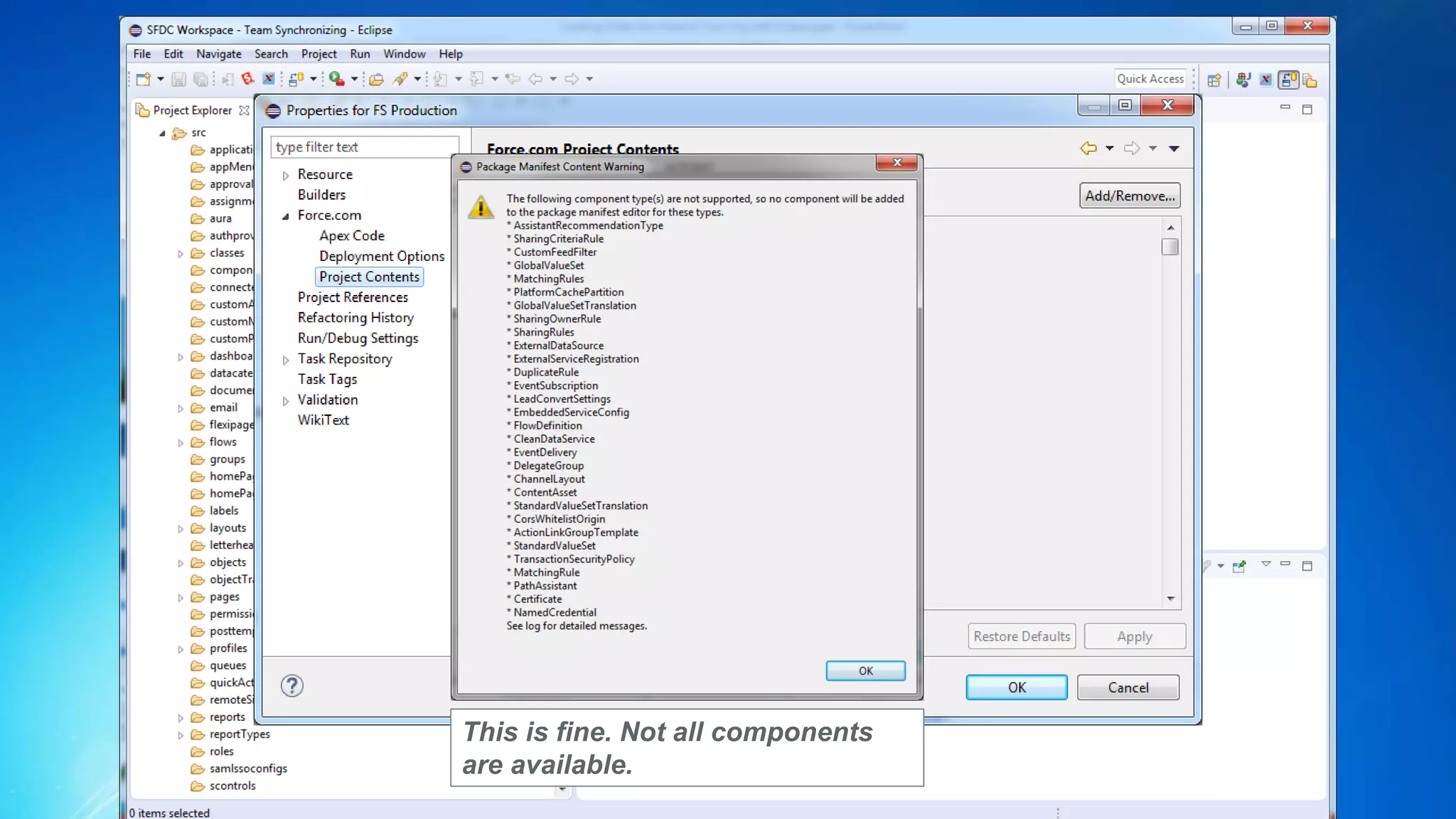Click OK in the Properties dialog
This screenshot has height=819, width=1456.
tap(1017, 687)
